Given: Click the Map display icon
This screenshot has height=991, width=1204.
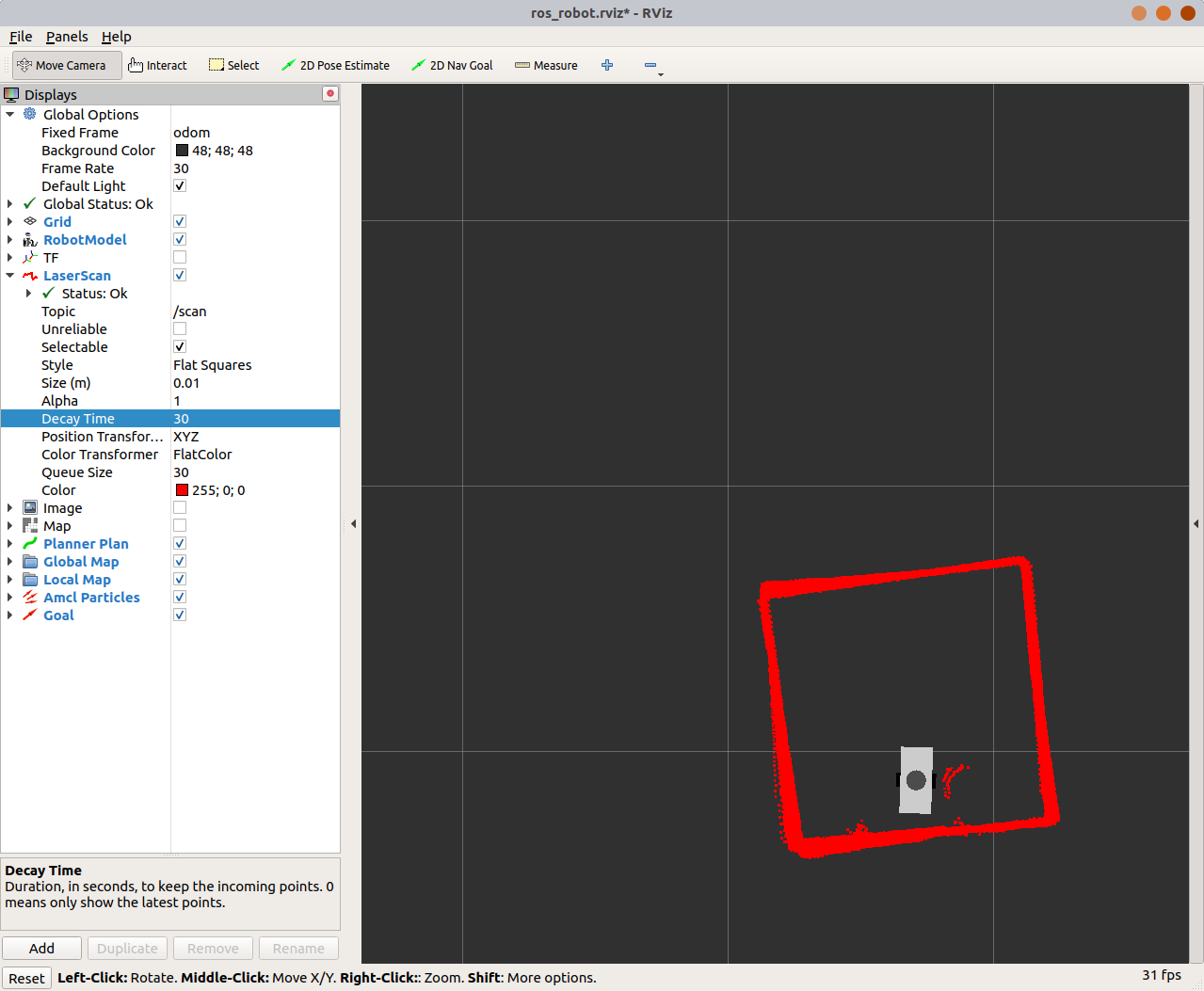Looking at the screenshot, I should tap(30, 525).
